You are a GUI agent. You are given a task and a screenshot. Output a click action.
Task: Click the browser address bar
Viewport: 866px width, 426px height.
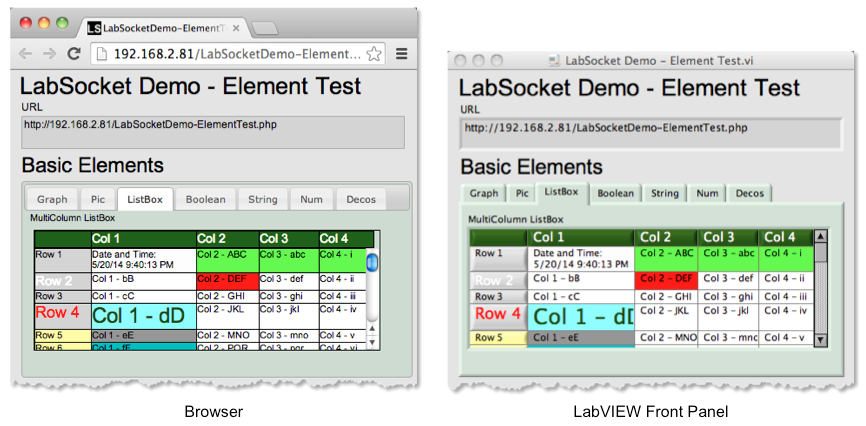pos(238,54)
